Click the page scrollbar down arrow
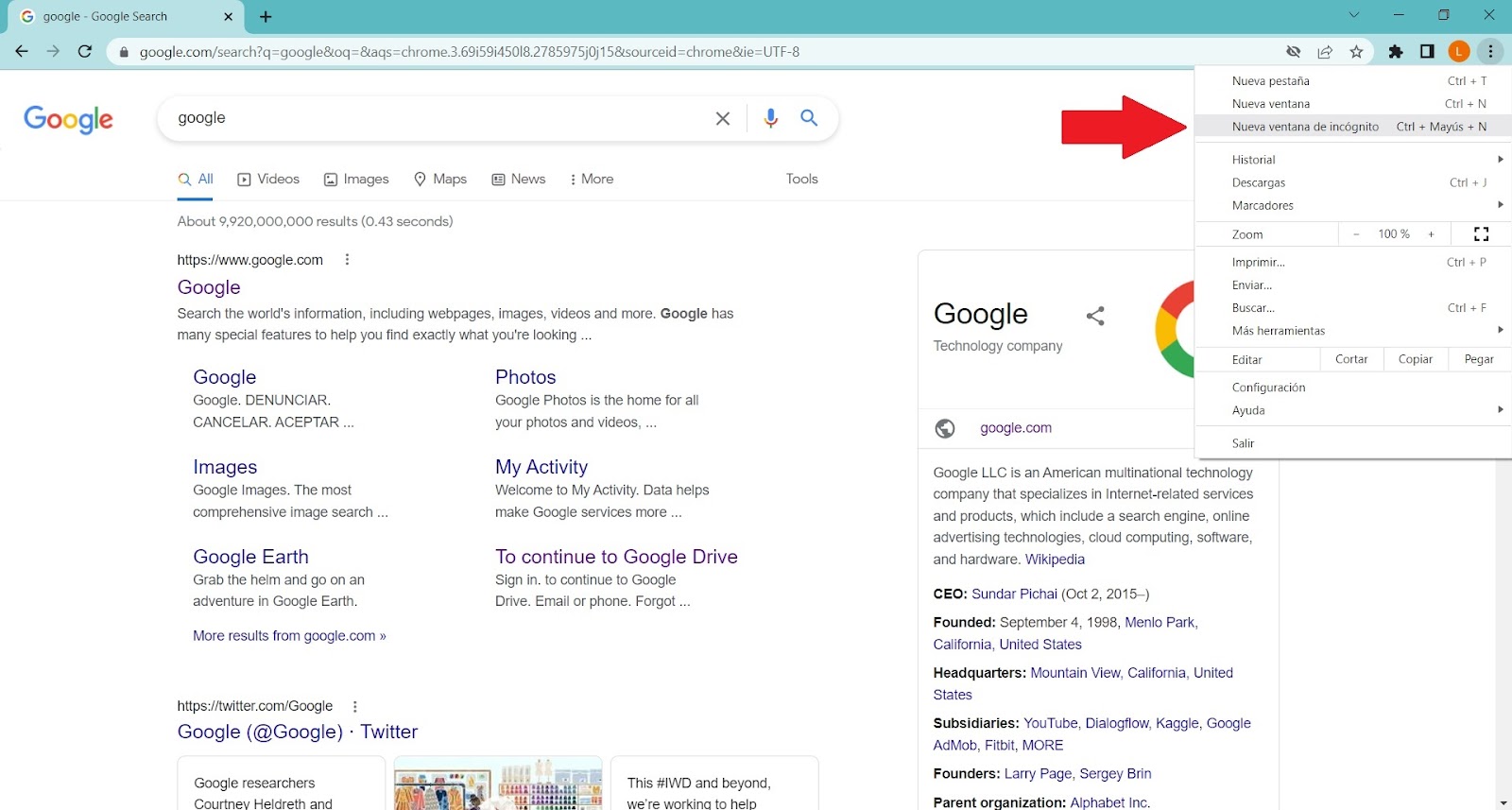The image size is (1512, 810). [1503, 802]
